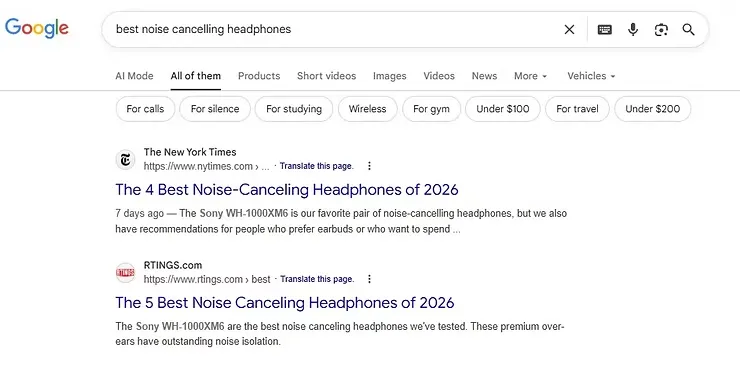
Task: Open the Products tab
Action: point(259,76)
